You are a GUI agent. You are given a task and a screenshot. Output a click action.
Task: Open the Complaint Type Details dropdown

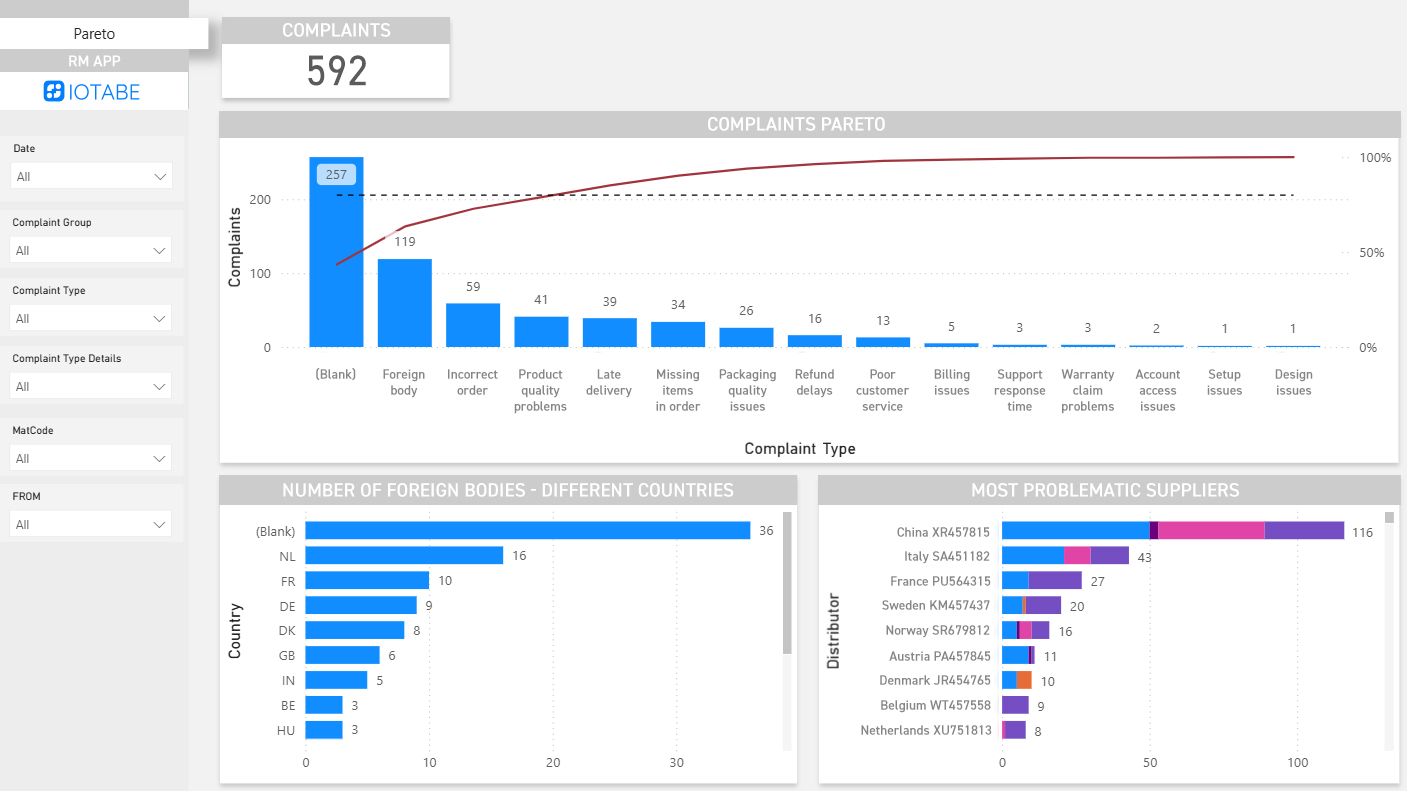[x=90, y=385]
